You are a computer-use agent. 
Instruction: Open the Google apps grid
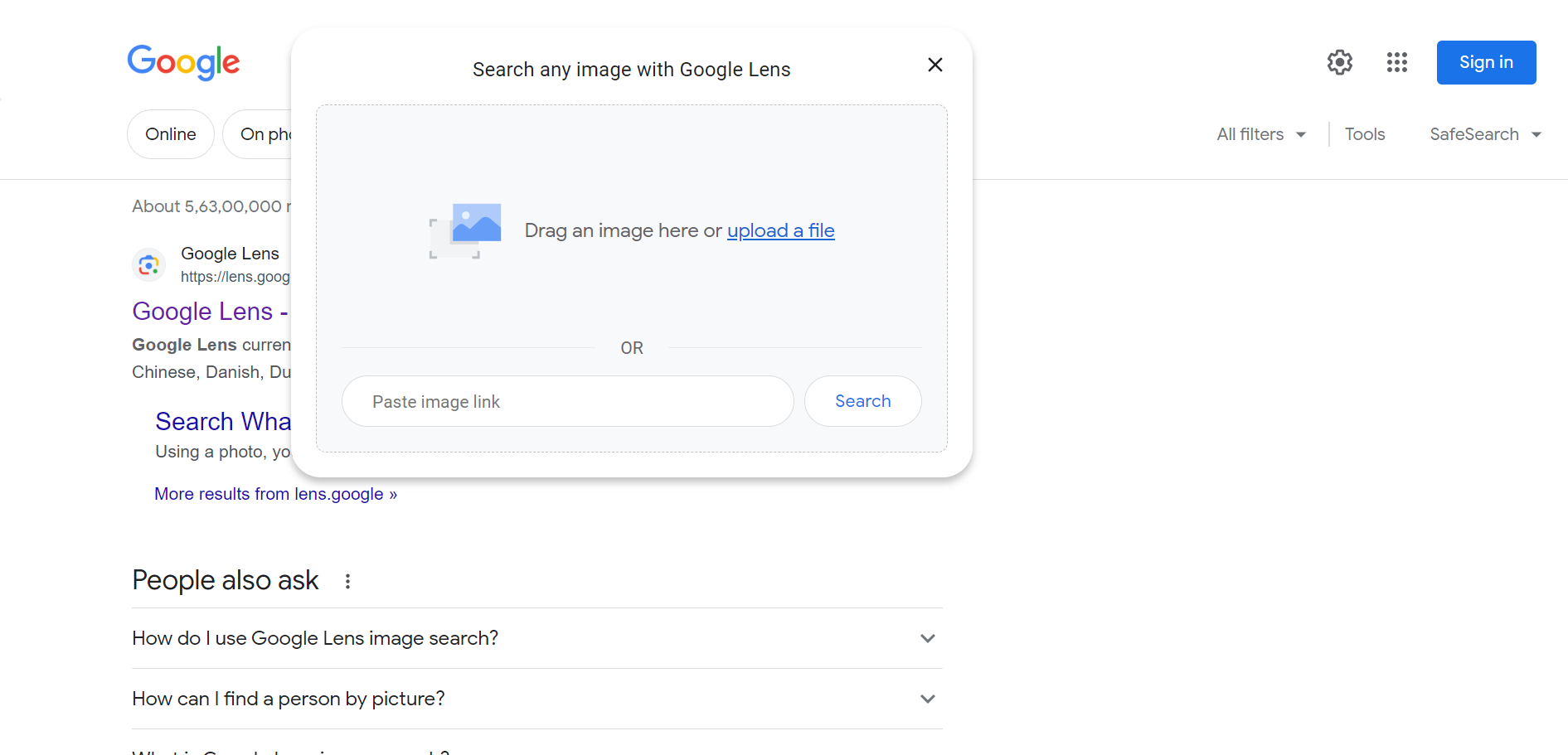point(1397,62)
